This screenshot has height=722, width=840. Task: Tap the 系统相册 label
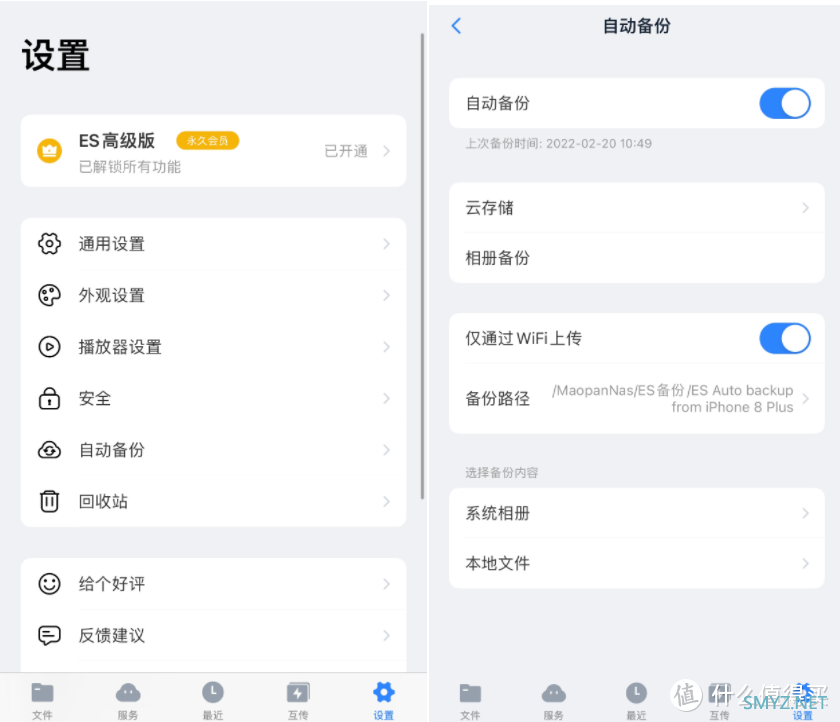click(x=498, y=513)
